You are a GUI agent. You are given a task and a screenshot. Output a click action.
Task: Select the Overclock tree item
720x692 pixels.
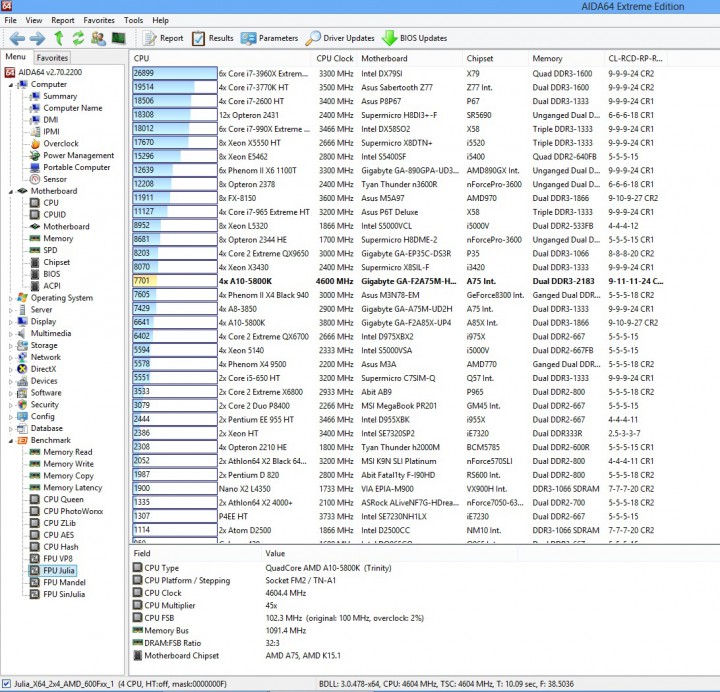[x=61, y=143]
